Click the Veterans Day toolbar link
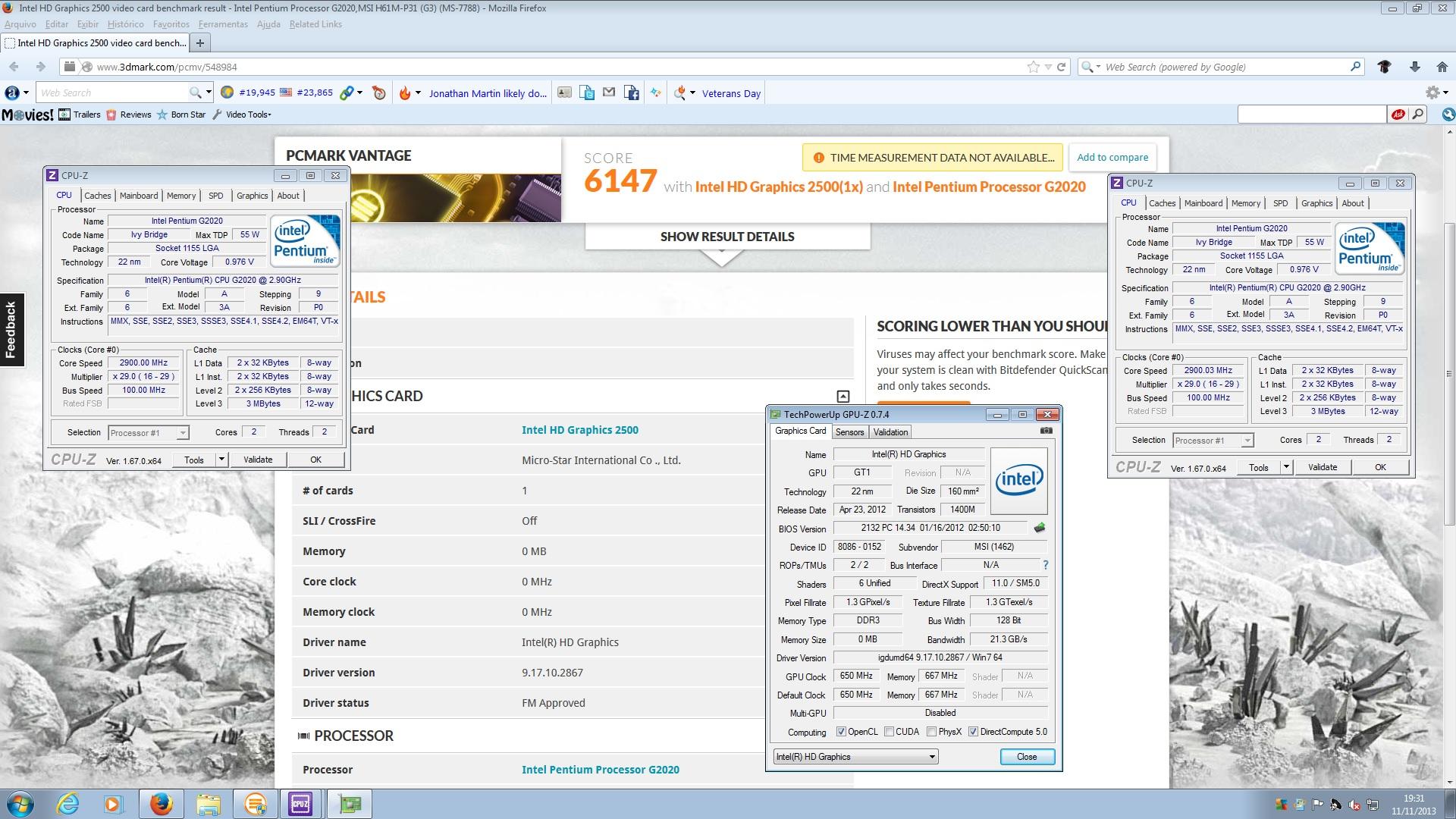The width and height of the screenshot is (1456, 819). 731,93
